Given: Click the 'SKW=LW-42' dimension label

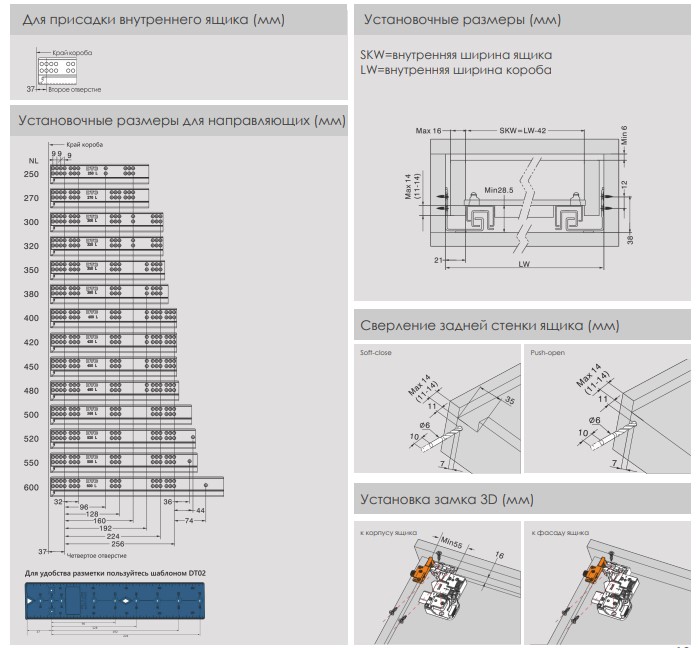Looking at the screenshot, I should point(521,131).
